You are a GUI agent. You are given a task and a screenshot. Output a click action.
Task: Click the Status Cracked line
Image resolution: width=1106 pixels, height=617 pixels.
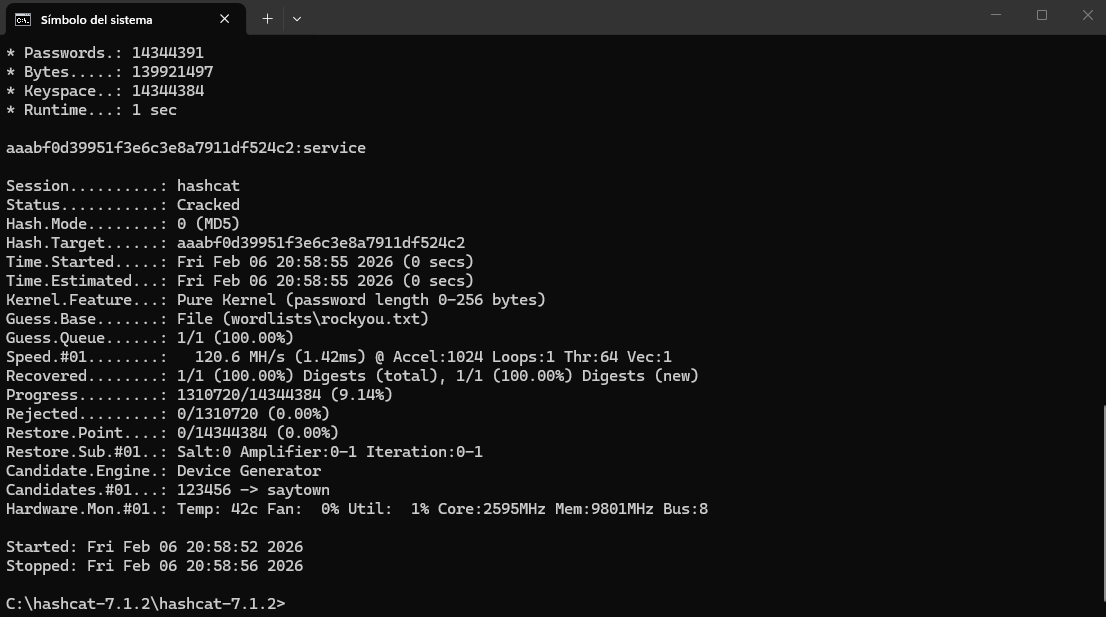[x=123, y=205]
